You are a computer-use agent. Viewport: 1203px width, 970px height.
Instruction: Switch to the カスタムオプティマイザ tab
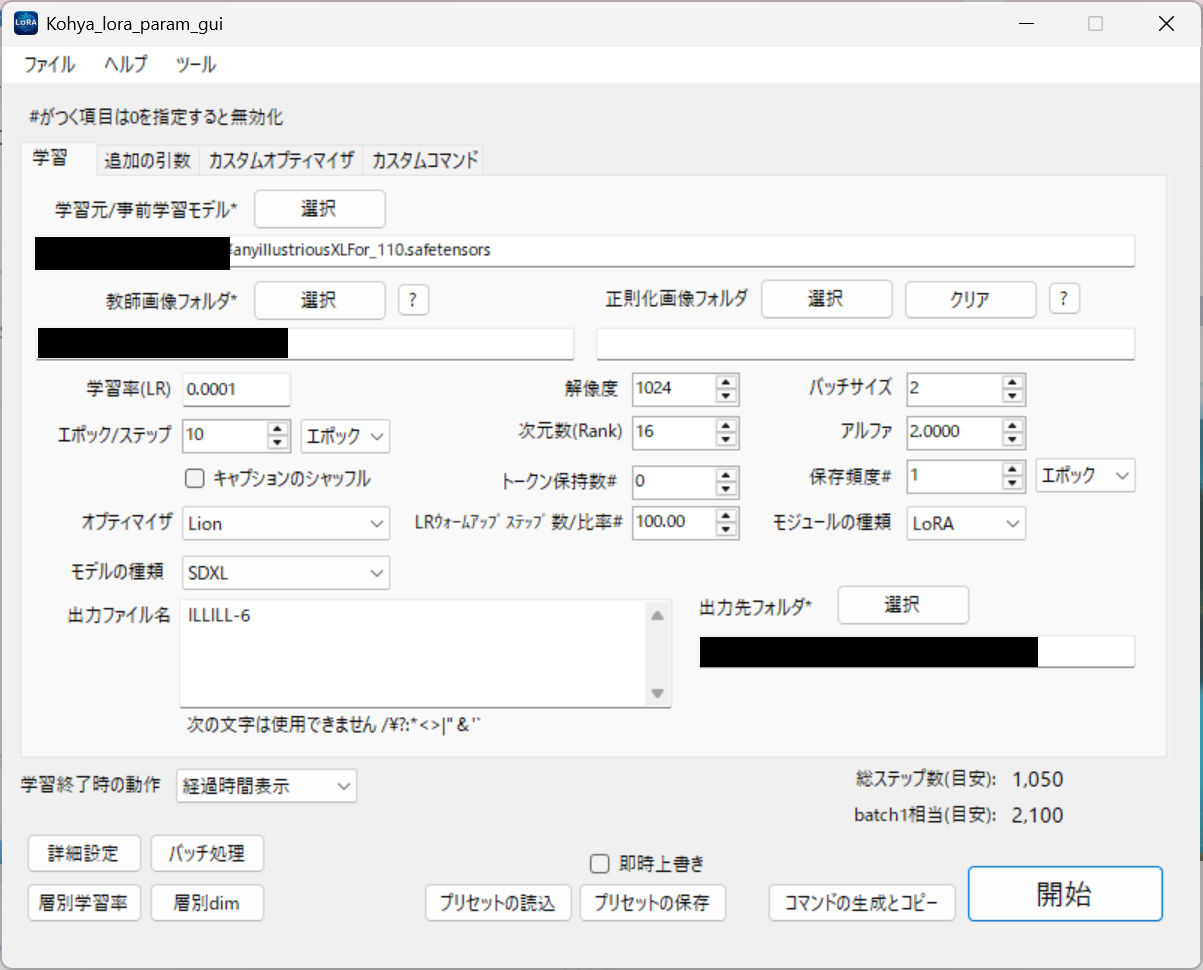(281, 160)
